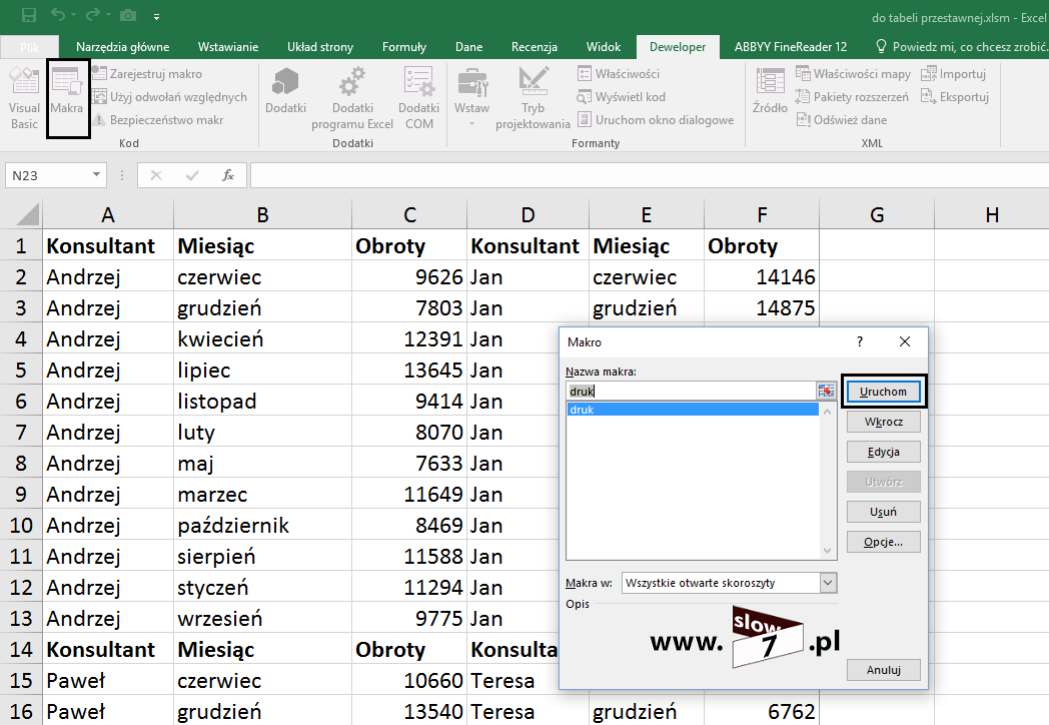1049x725 pixels.
Task: Open Pakiety rozszerzeń
Action: [852, 97]
